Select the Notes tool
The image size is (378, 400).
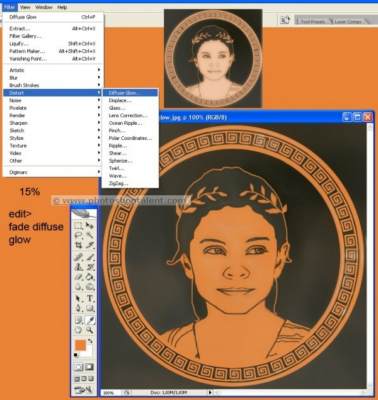(79, 321)
